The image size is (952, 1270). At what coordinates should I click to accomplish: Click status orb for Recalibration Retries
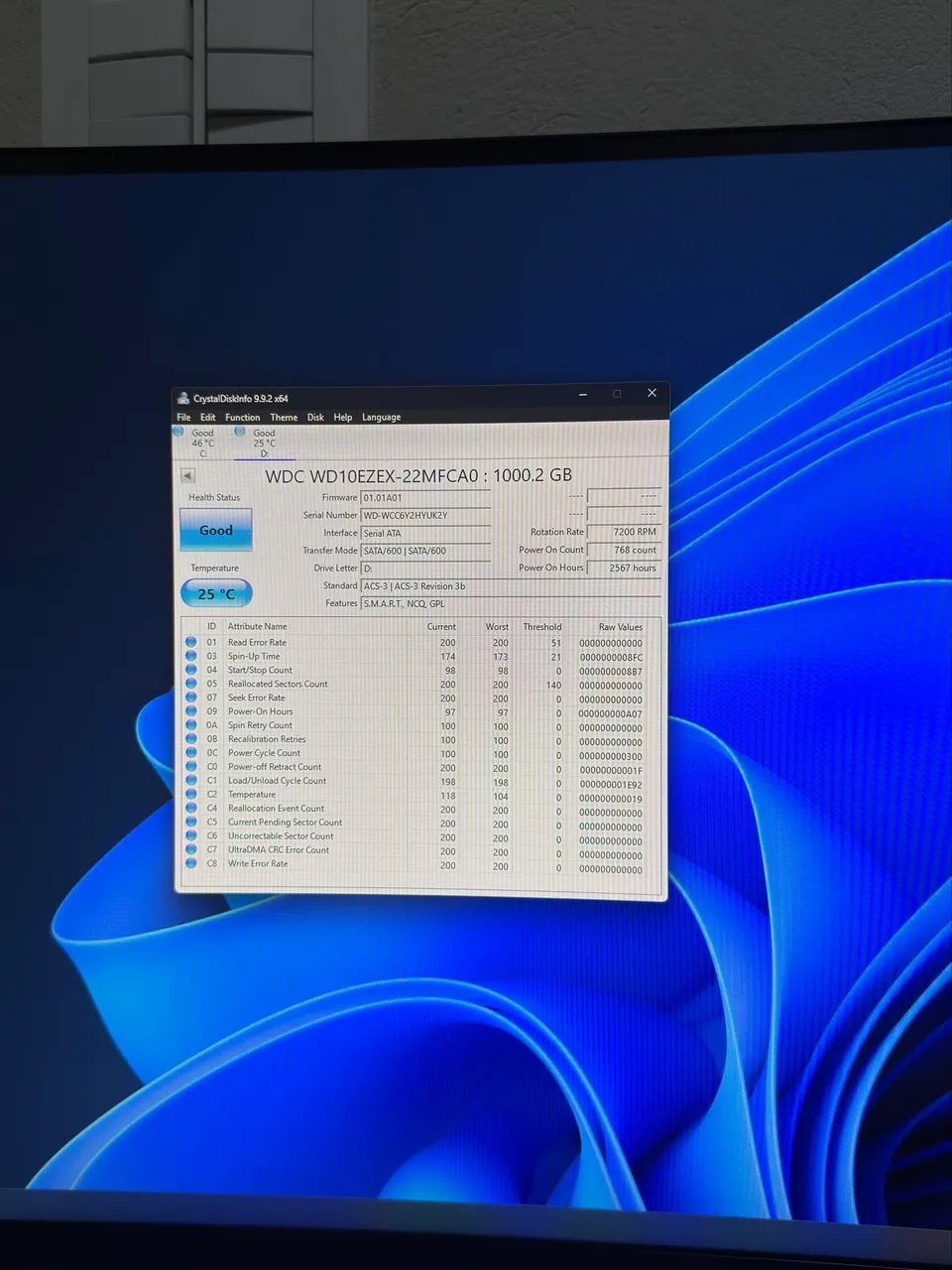point(190,739)
